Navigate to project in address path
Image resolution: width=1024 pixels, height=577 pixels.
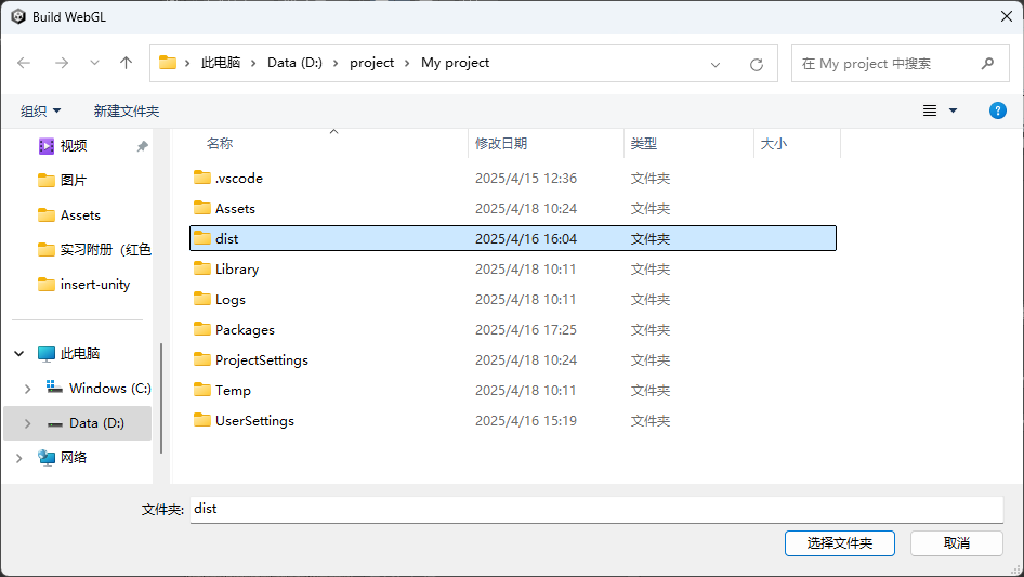tap(372, 63)
